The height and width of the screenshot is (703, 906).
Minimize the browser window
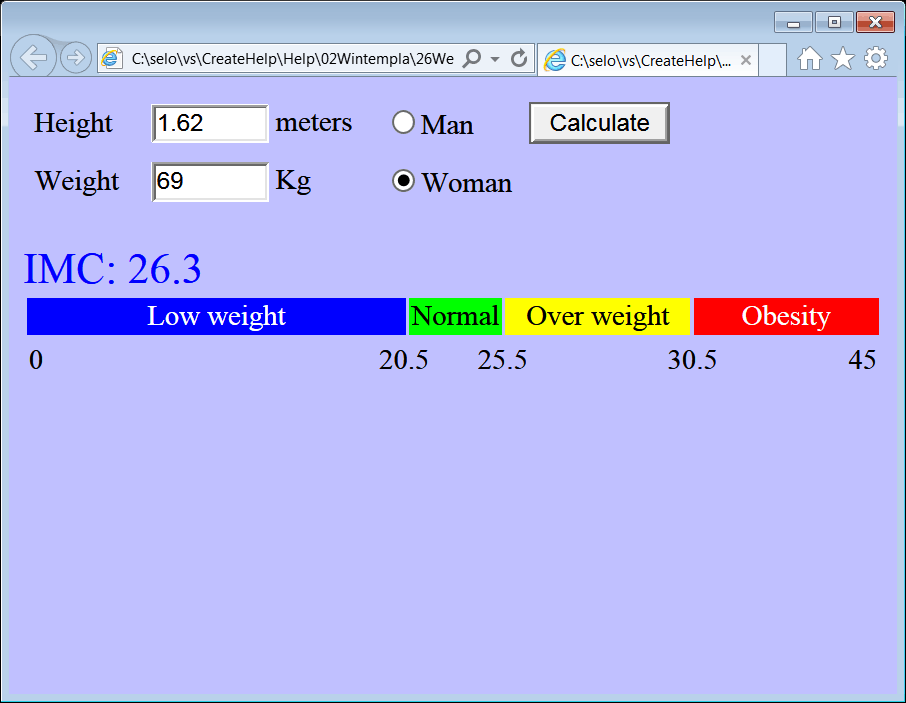tap(793, 23)
